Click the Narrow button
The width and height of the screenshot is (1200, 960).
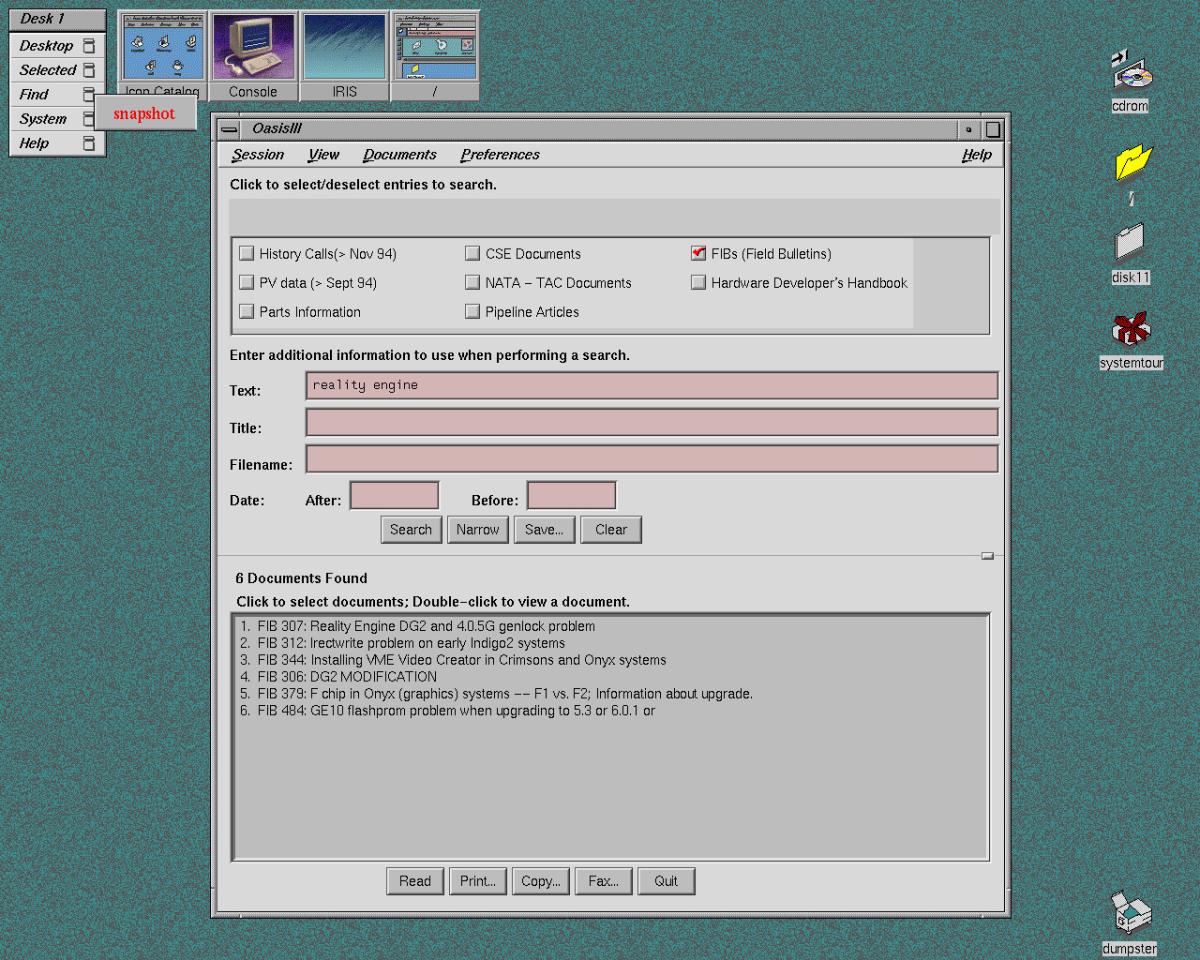[478, 530]
